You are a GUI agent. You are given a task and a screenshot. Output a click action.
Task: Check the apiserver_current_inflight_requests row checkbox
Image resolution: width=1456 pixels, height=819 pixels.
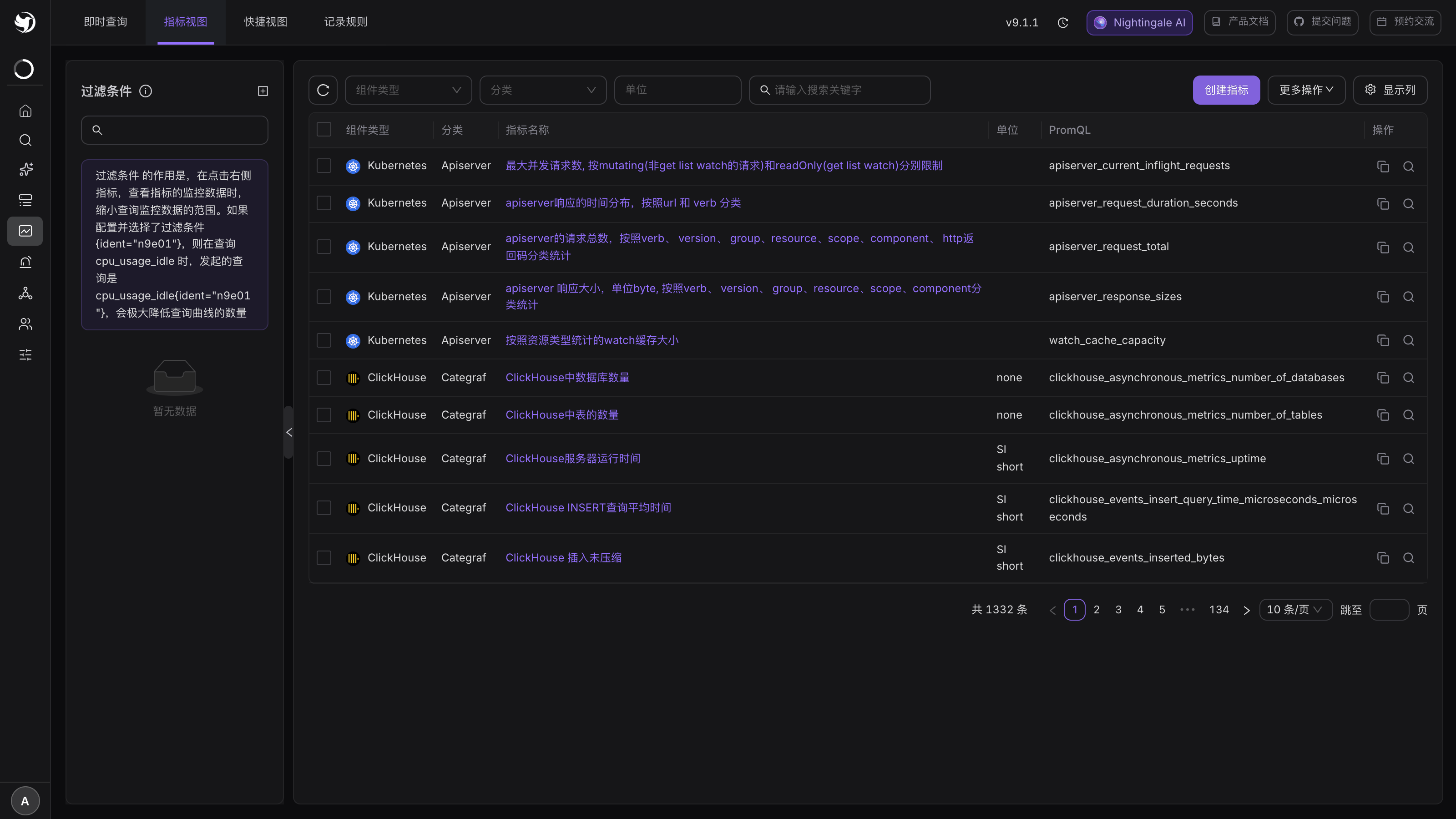pyautogui.click(x=324, y=166)
